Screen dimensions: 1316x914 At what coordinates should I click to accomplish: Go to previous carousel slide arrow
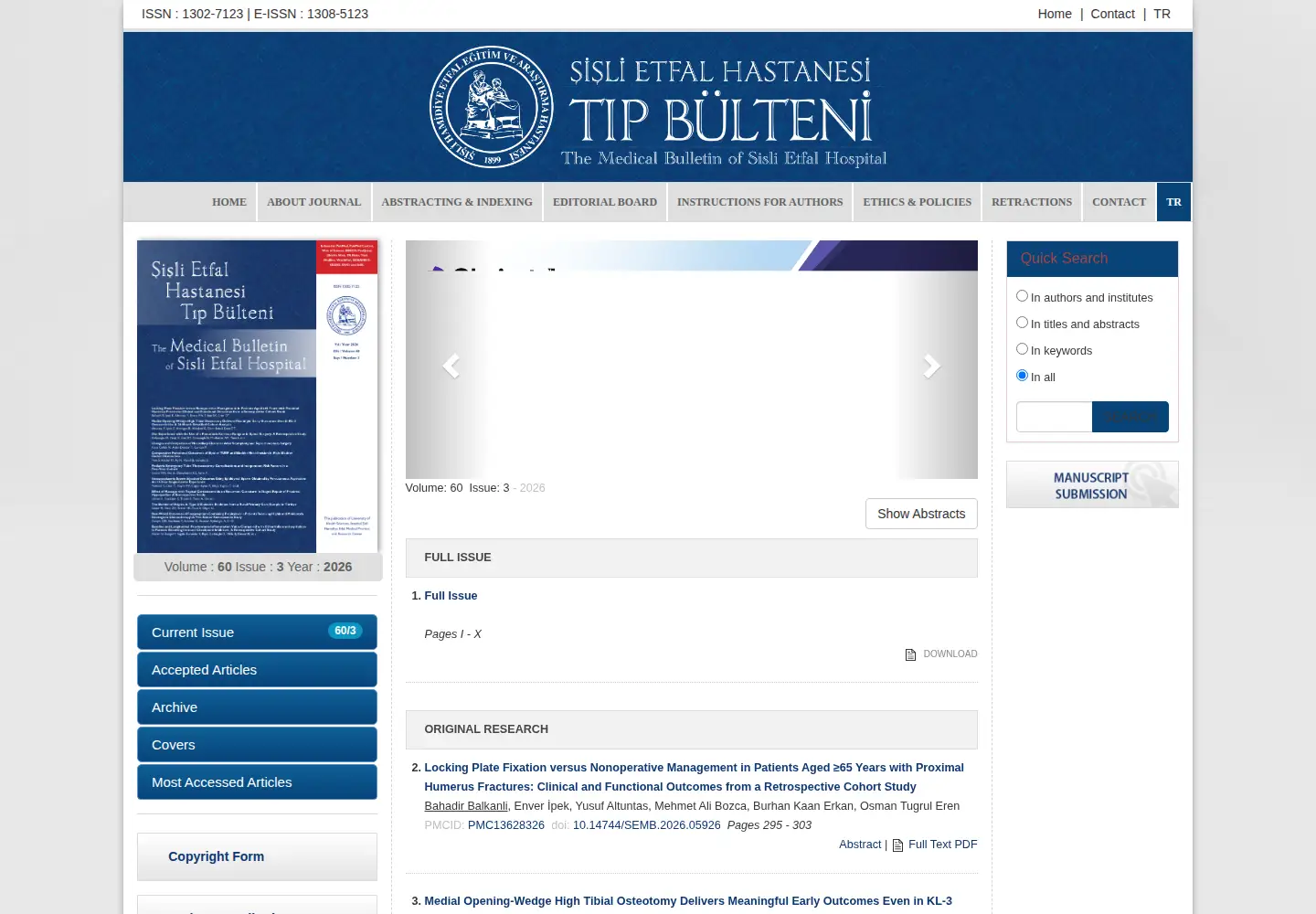pos(451,367)
